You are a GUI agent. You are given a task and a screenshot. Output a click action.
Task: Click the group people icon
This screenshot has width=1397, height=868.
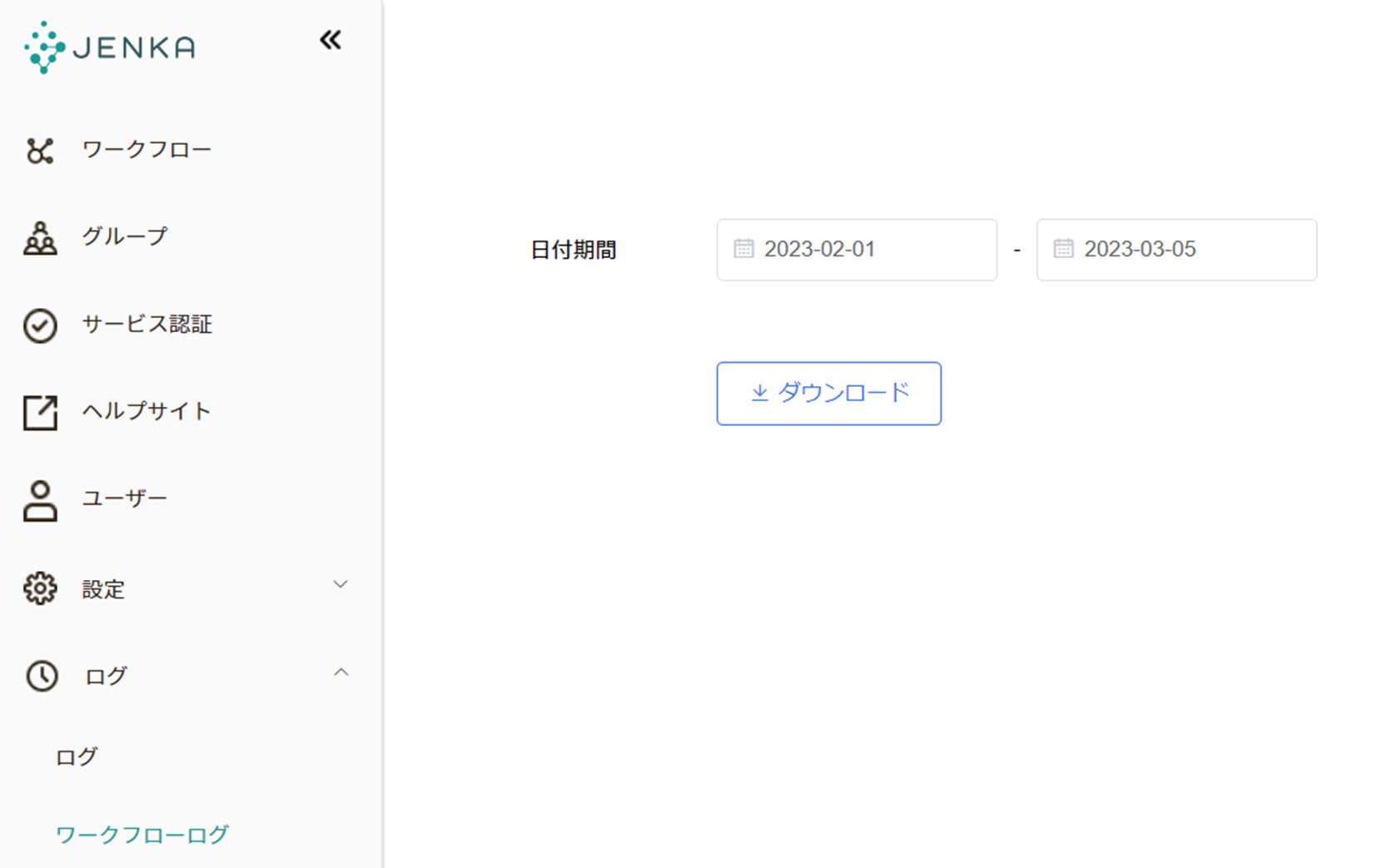(40, 238)
